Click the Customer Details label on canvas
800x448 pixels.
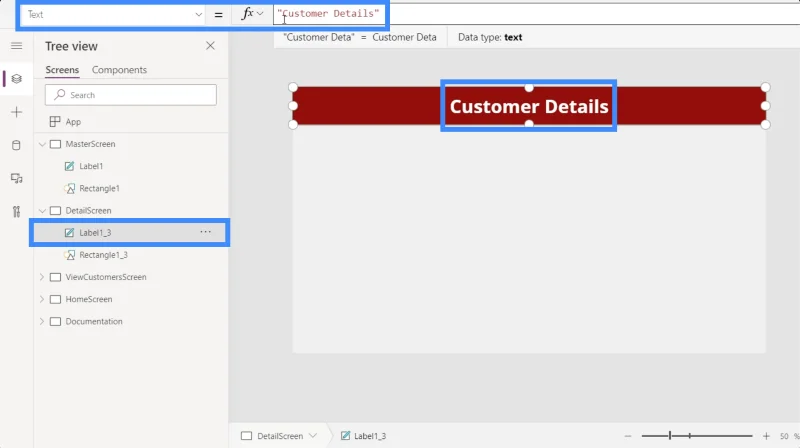point(529,106)
